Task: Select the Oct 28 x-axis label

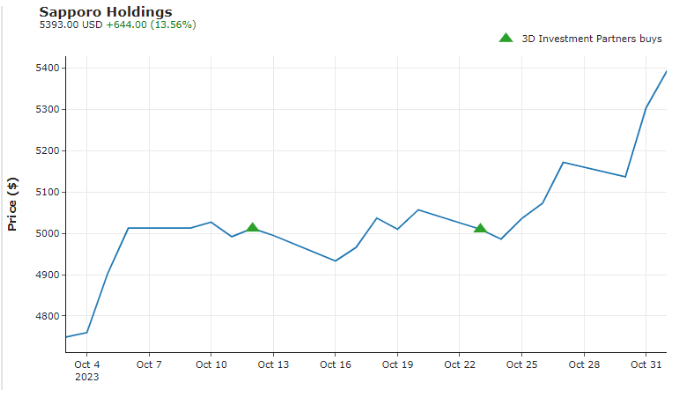Action: pyautogui.click(x=584, y=365)
